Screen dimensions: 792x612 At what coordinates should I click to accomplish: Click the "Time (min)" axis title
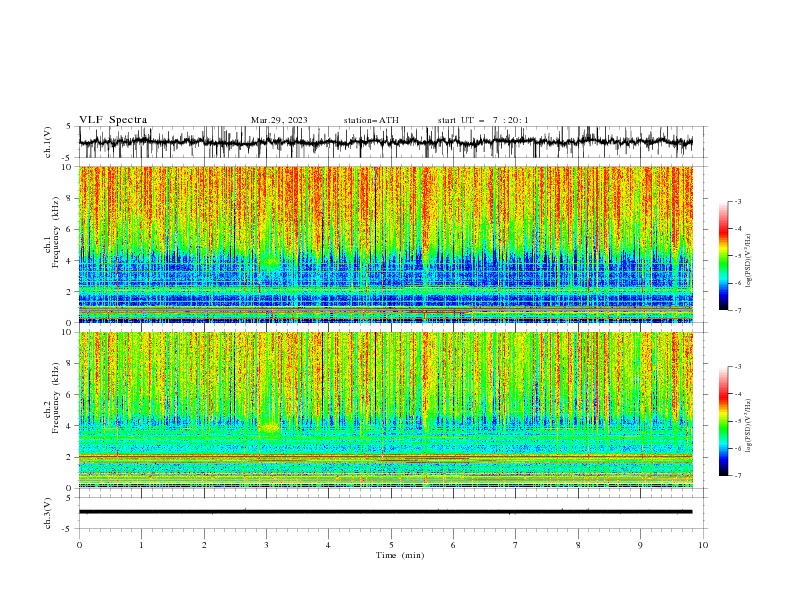[400, 555]
